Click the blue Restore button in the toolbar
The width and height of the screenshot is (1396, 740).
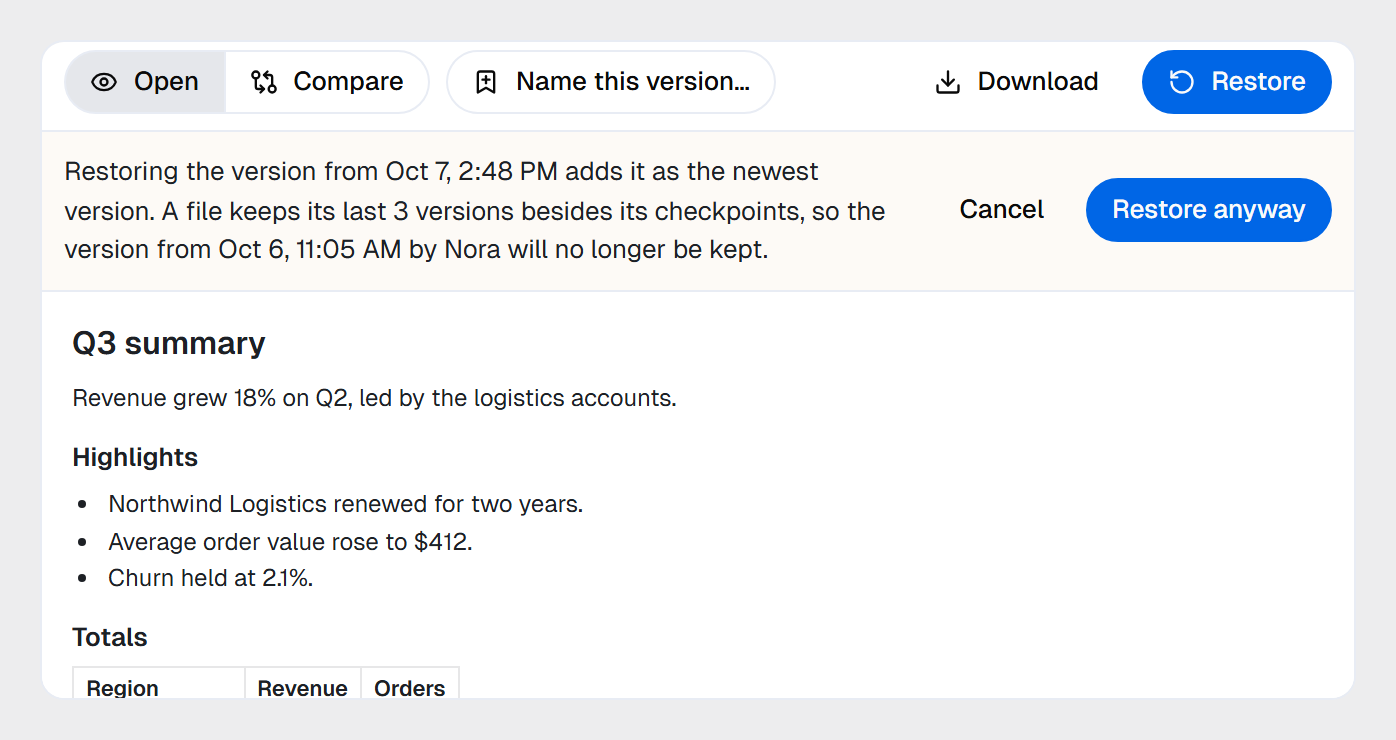[1237, 82]
